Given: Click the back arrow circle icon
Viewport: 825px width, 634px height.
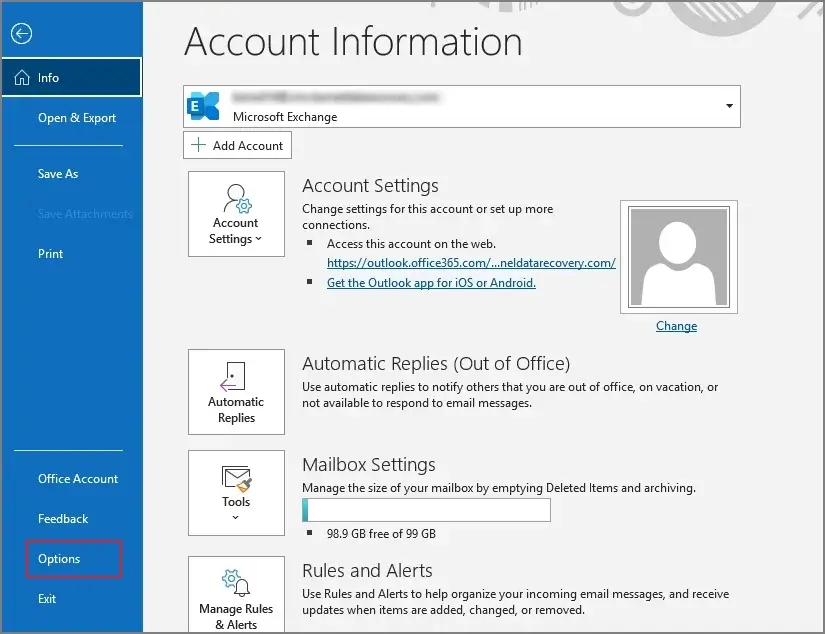Looking at the screenshot, I should [21, 34].
